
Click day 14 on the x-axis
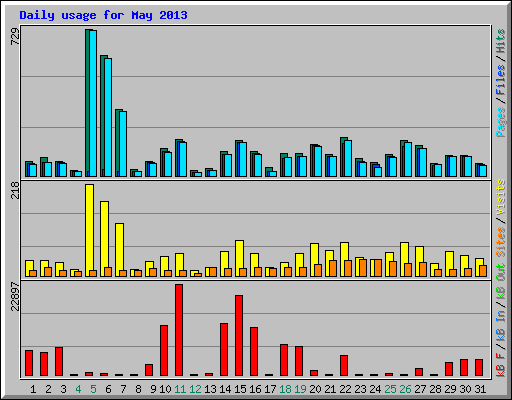pyautogui.click(x=225, y=389)
